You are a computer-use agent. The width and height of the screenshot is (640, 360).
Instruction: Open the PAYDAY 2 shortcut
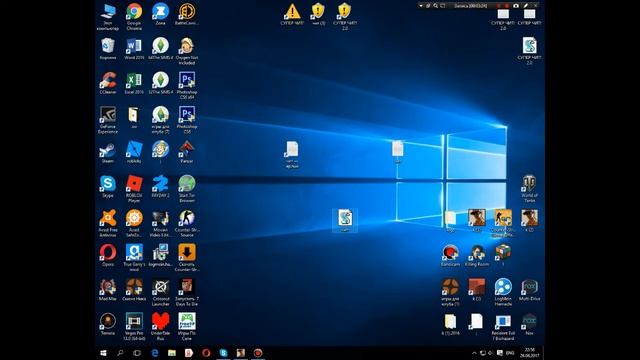pyautogui.click(x=160, y=186)
